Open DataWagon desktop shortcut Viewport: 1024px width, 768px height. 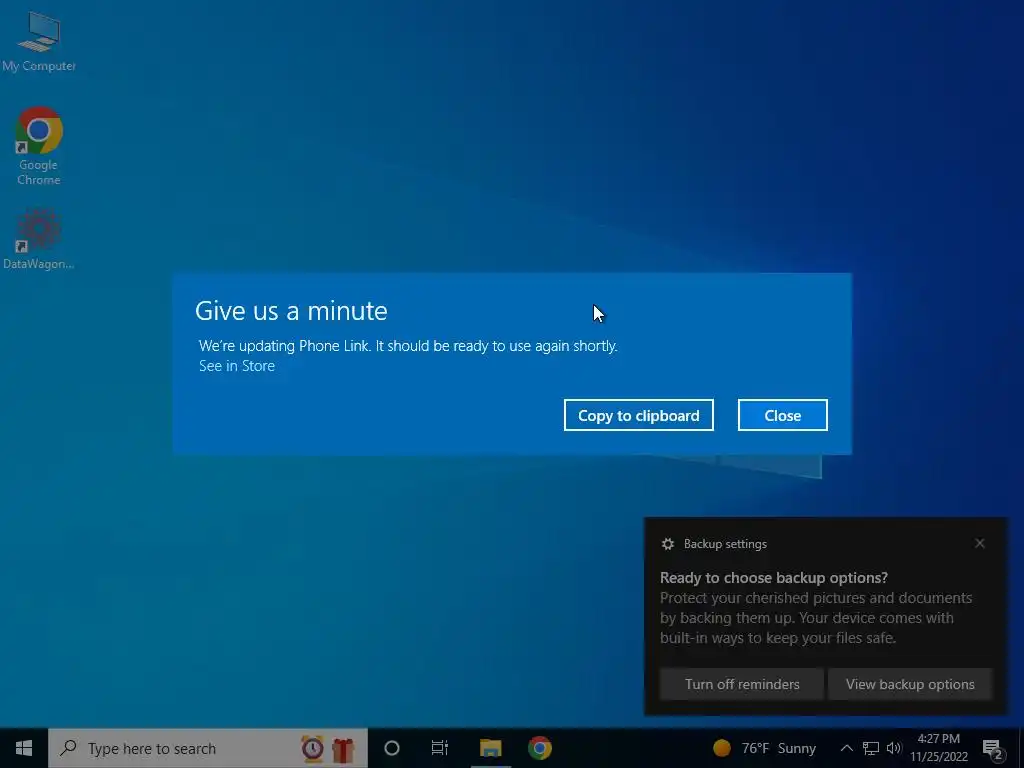39,239
